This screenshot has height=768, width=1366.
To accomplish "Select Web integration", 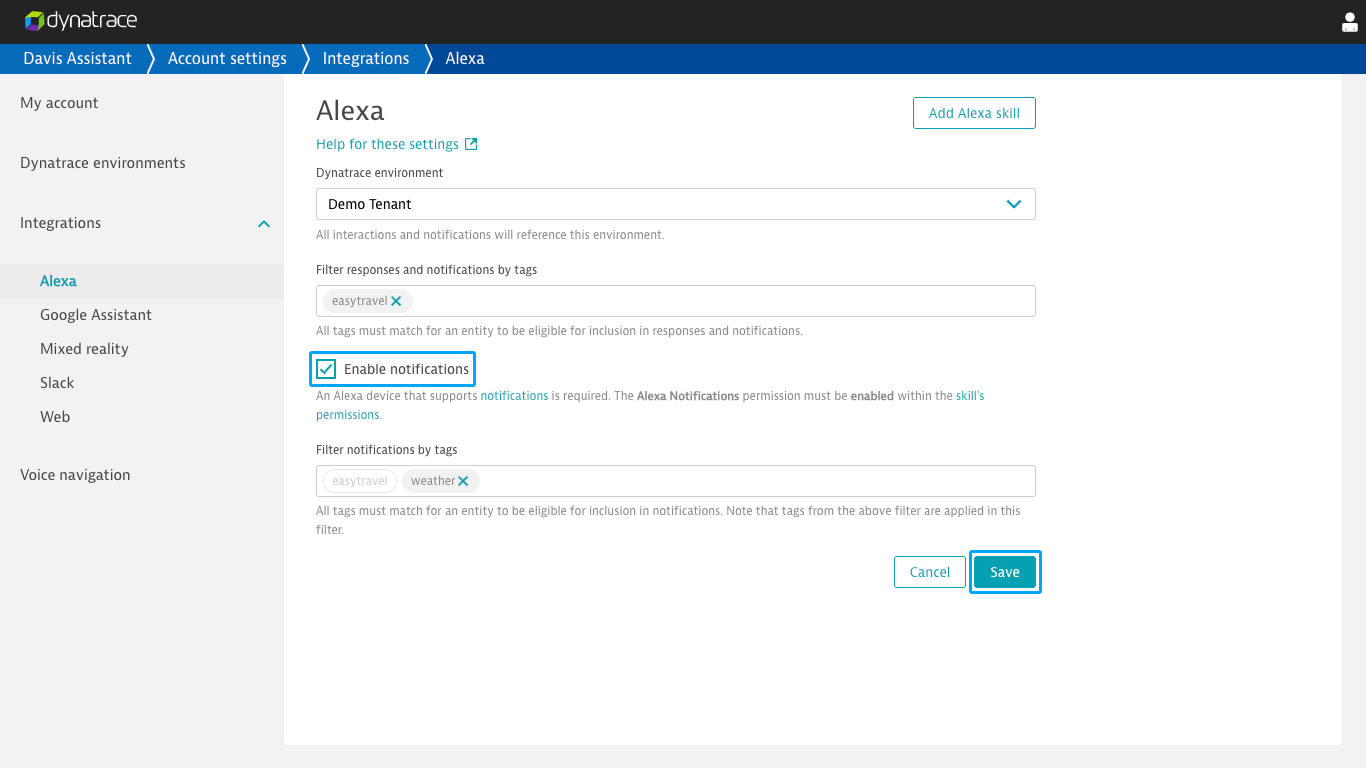I will (x=55, y=417).
